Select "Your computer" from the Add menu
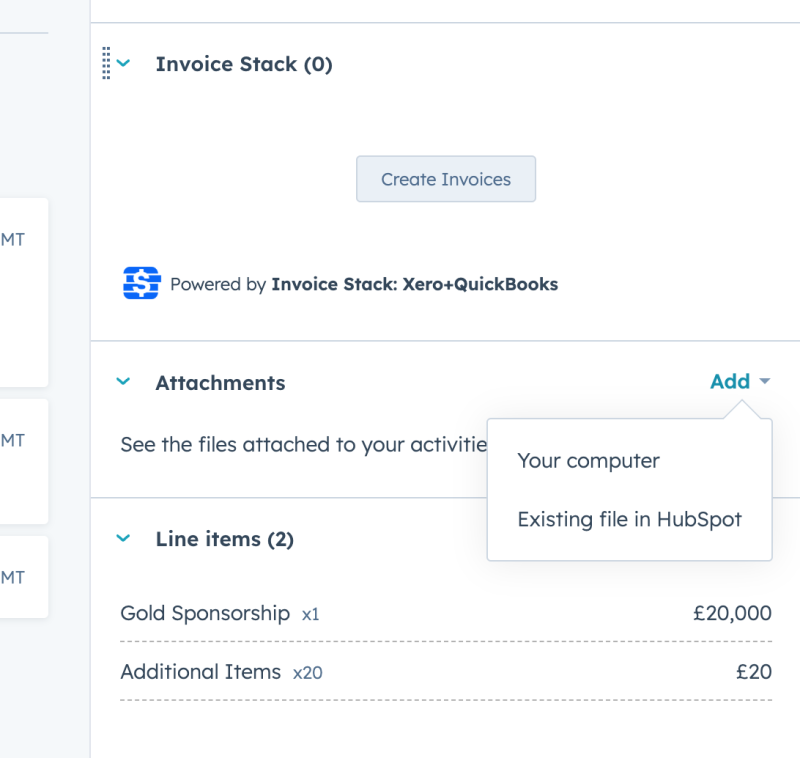Screen dimensions: 800x758 pos(588,461)
